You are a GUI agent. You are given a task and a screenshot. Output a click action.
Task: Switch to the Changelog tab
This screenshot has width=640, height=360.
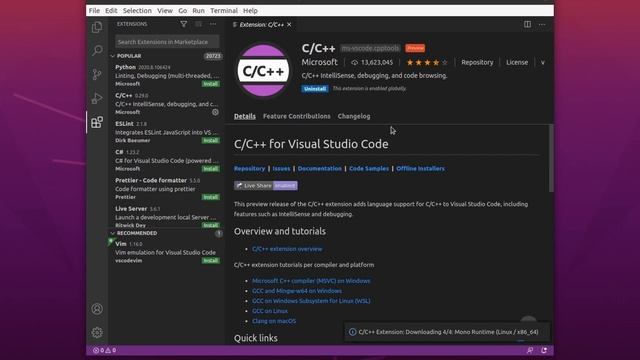coord(354,116)
